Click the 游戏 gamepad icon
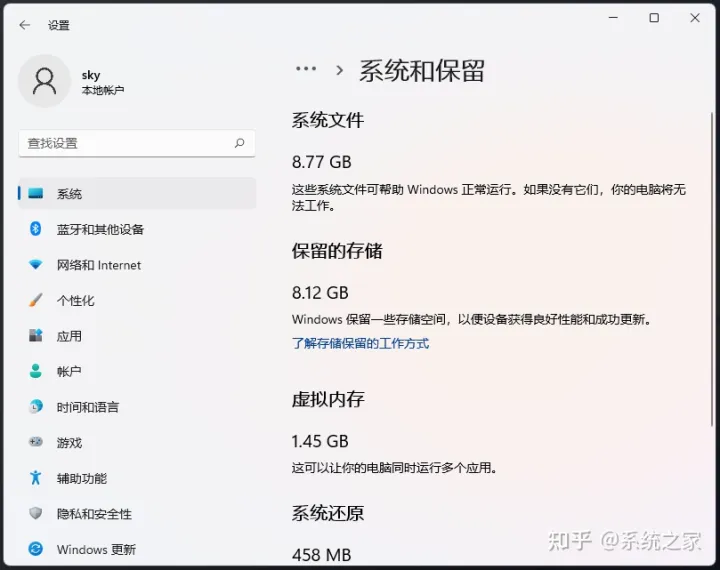The height and width of the screenshot is (570, 720). click(x=35, y=442)
